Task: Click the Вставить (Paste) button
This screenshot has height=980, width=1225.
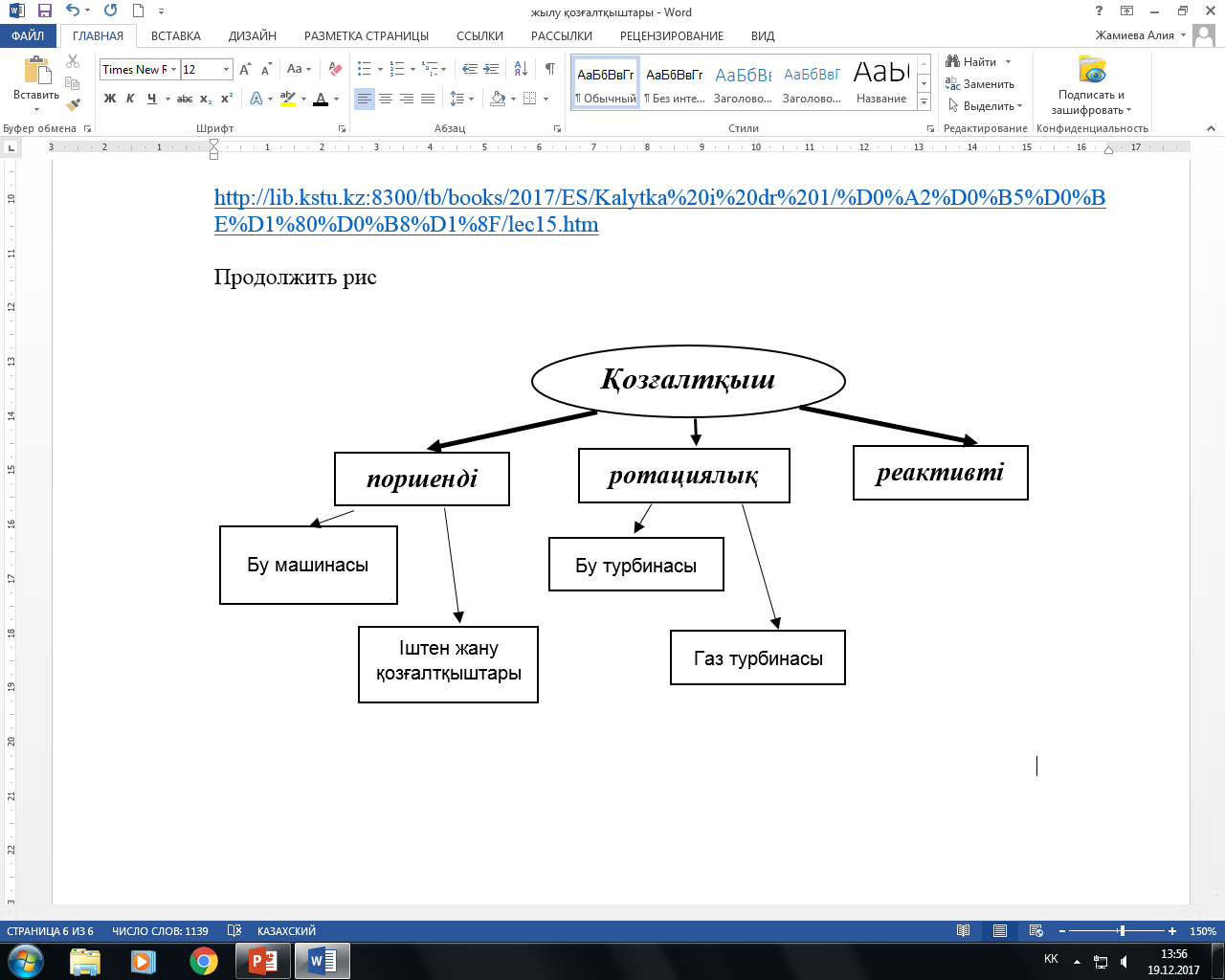Action: 36,82
